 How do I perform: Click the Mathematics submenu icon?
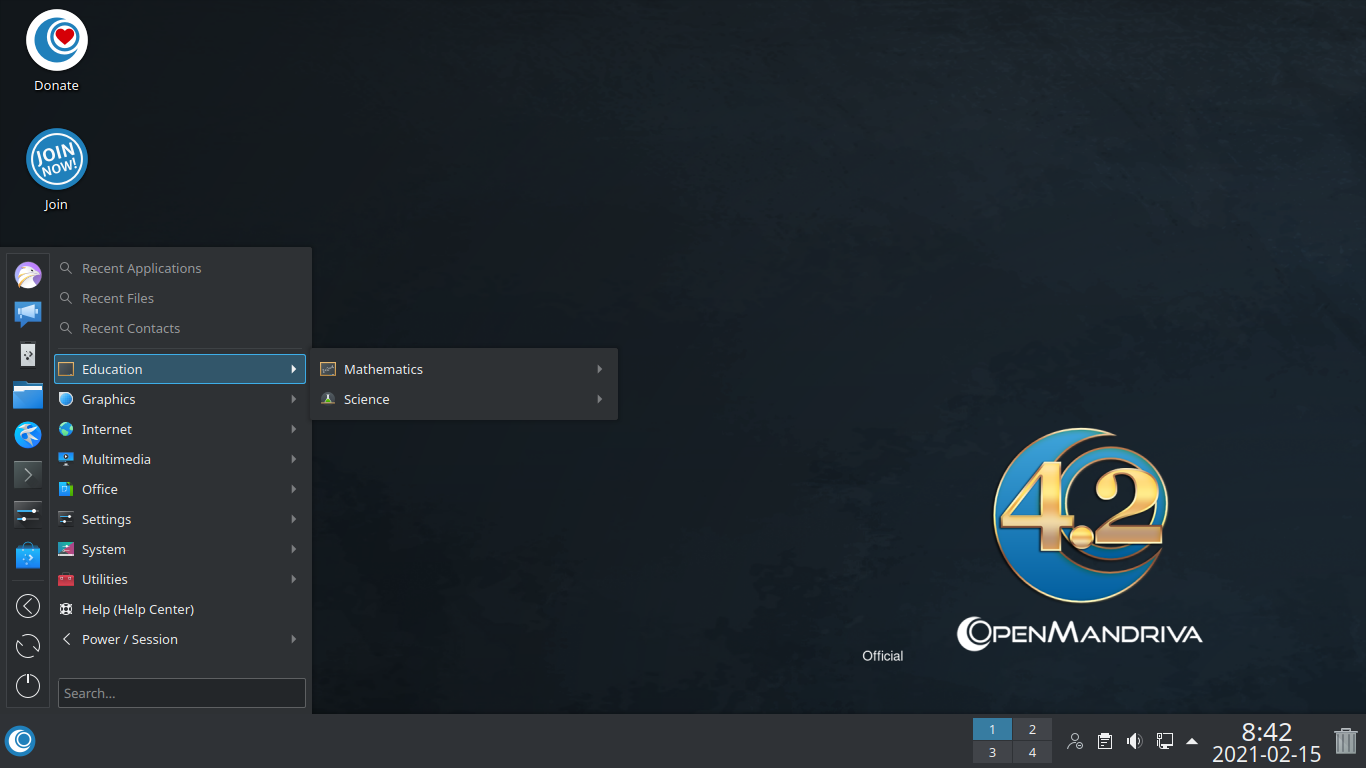328,369
